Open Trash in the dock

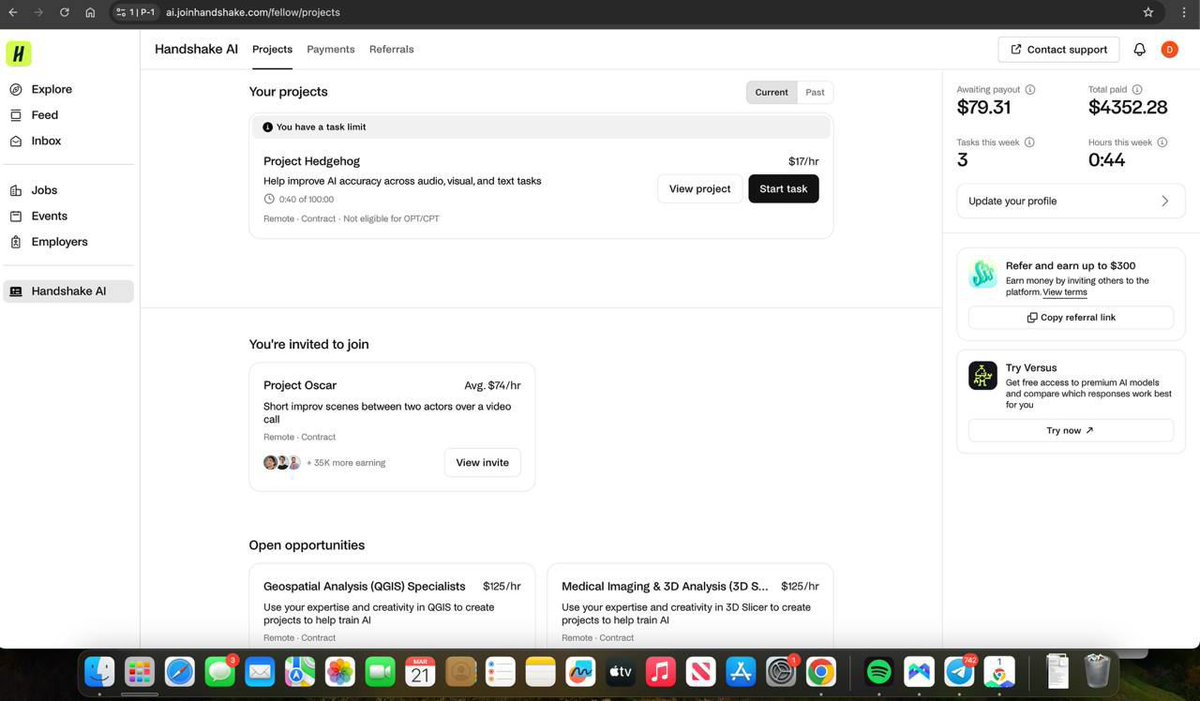[x=1098, y=670]
